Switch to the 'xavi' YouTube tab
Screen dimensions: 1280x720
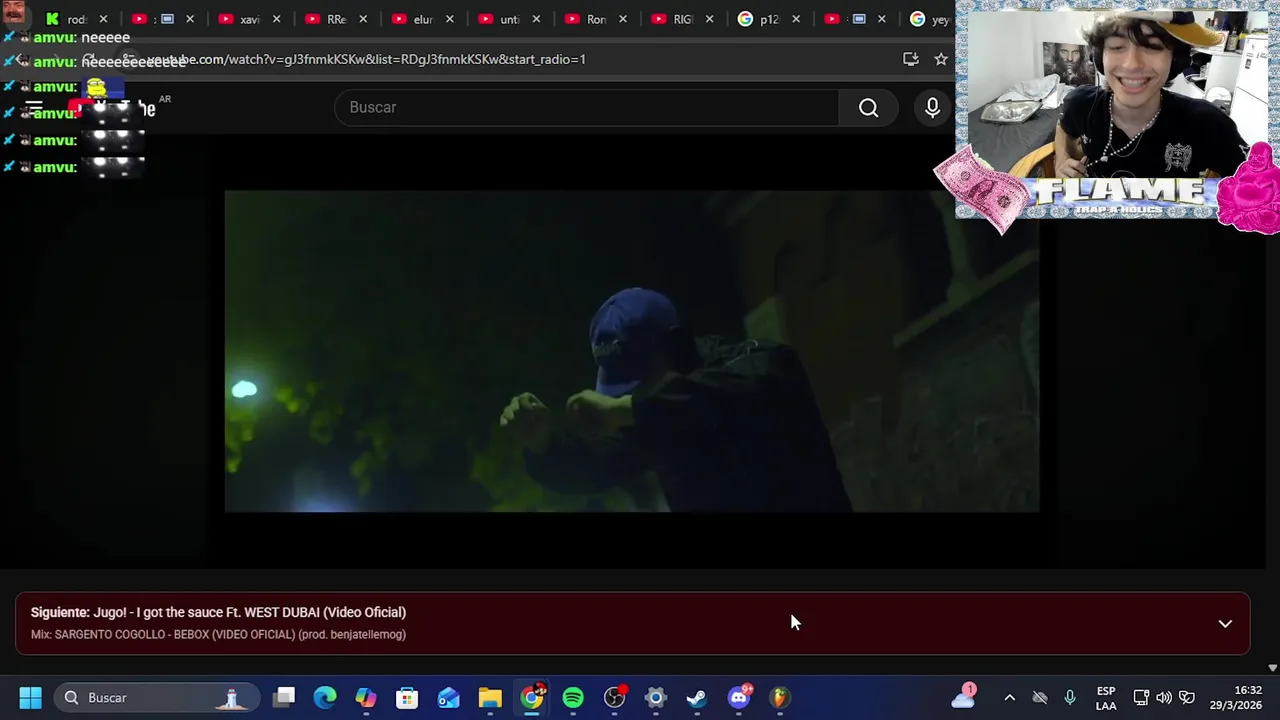[240, 19]
